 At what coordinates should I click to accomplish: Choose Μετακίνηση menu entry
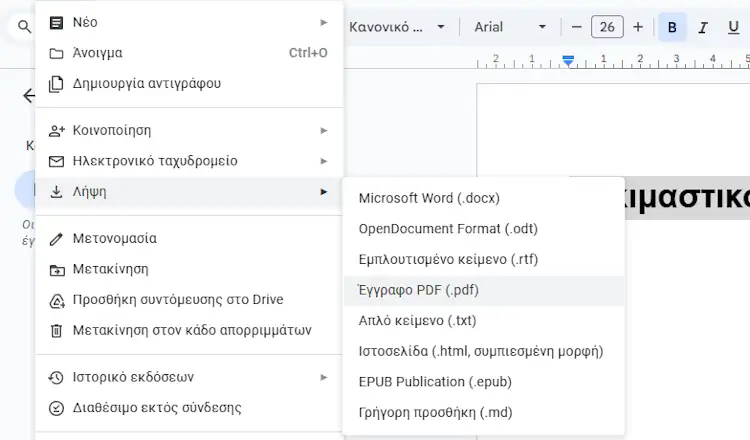coord(189,269)
